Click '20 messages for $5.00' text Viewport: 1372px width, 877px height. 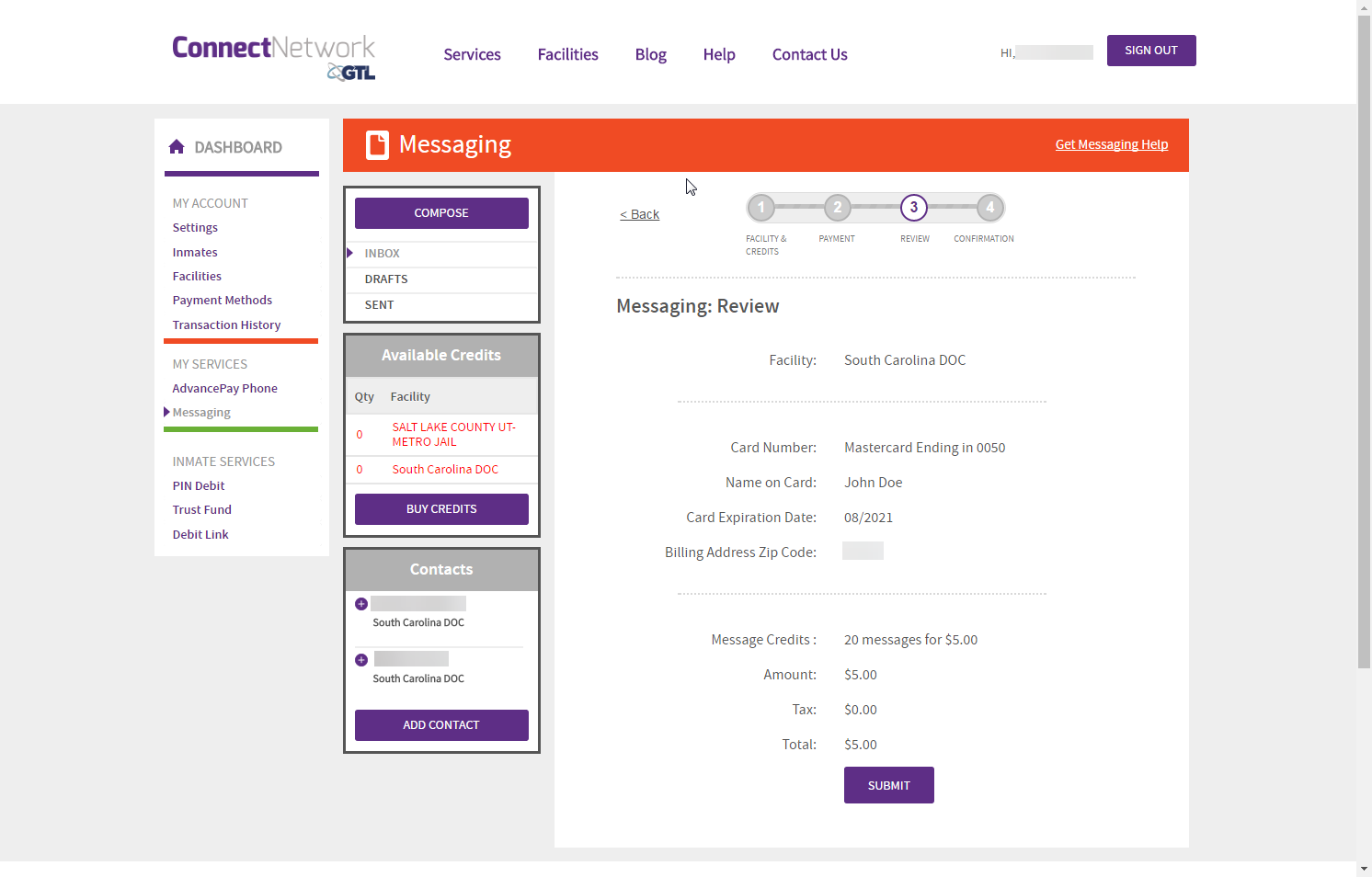tap(910, 640)
